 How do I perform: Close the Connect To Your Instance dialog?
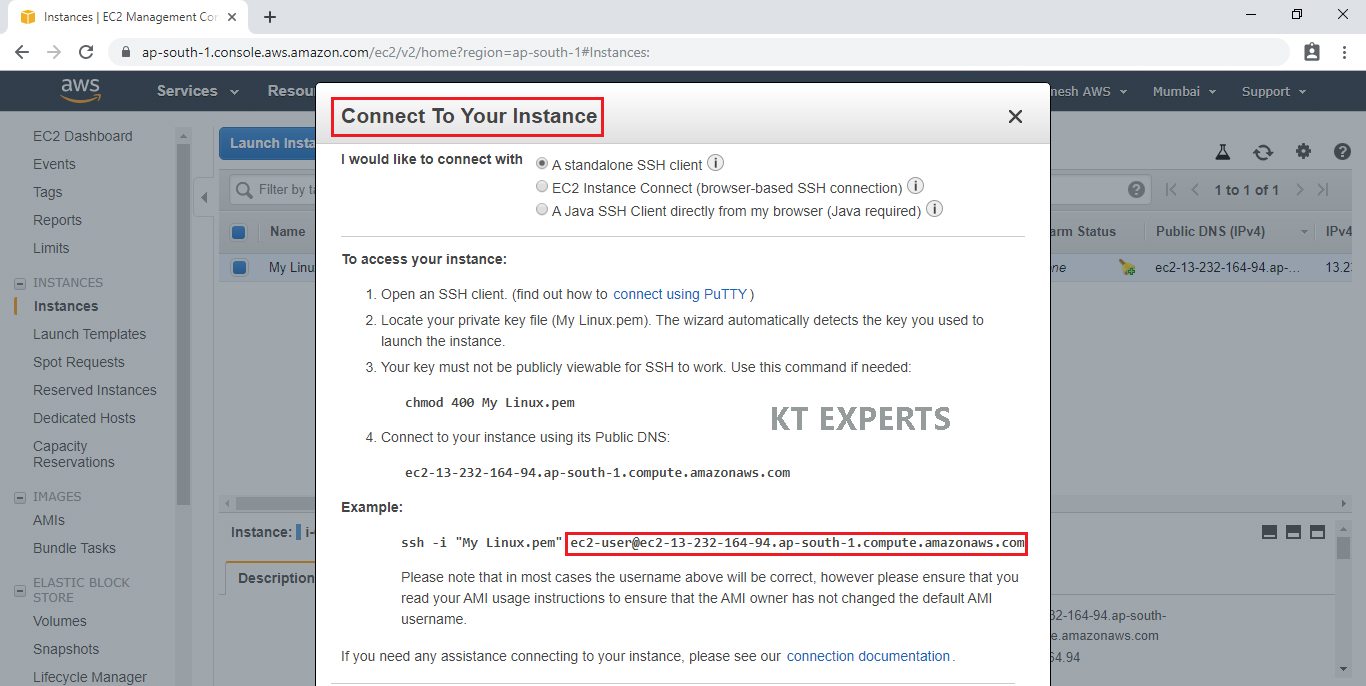1015,116
